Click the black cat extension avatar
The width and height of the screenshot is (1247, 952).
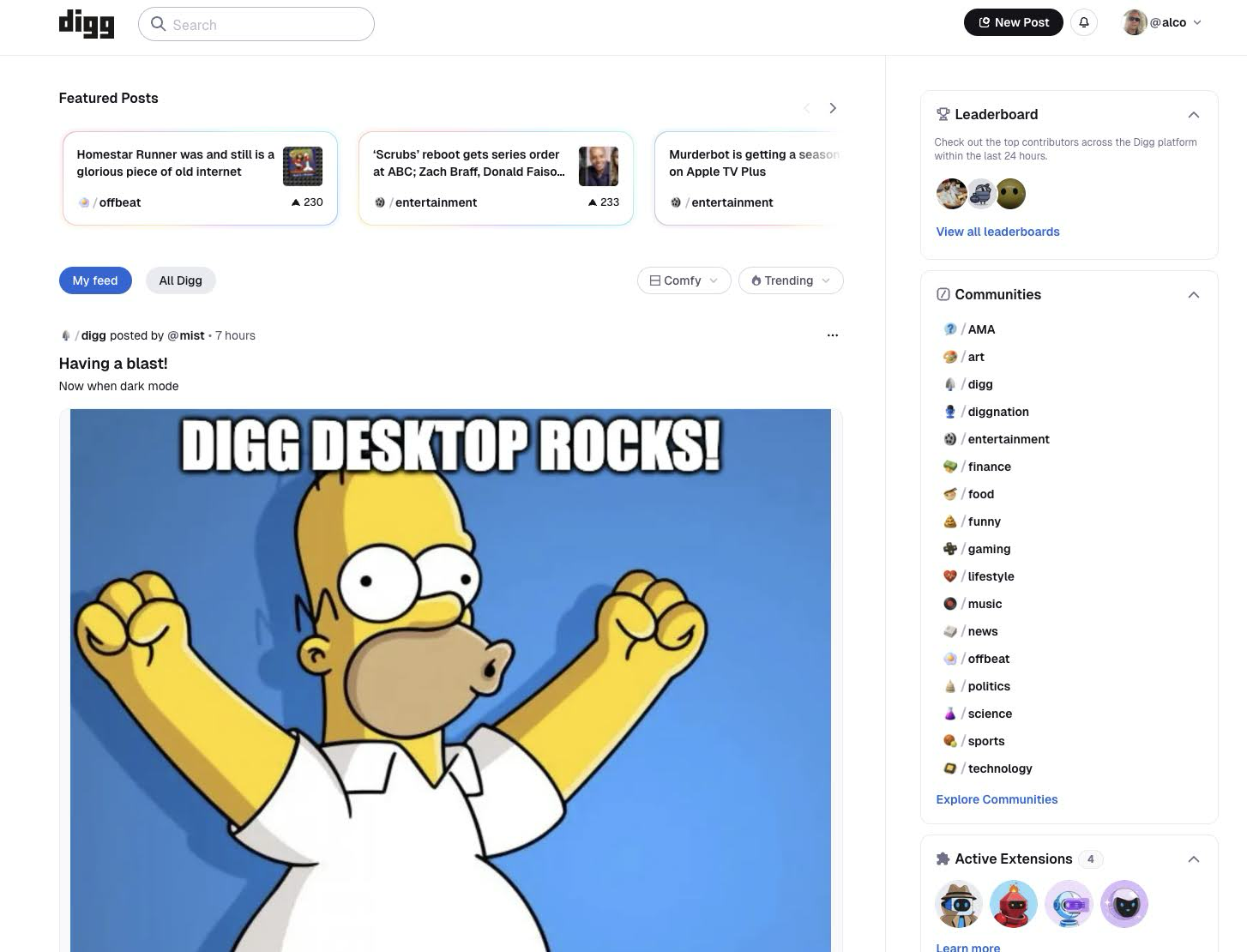1124,904
